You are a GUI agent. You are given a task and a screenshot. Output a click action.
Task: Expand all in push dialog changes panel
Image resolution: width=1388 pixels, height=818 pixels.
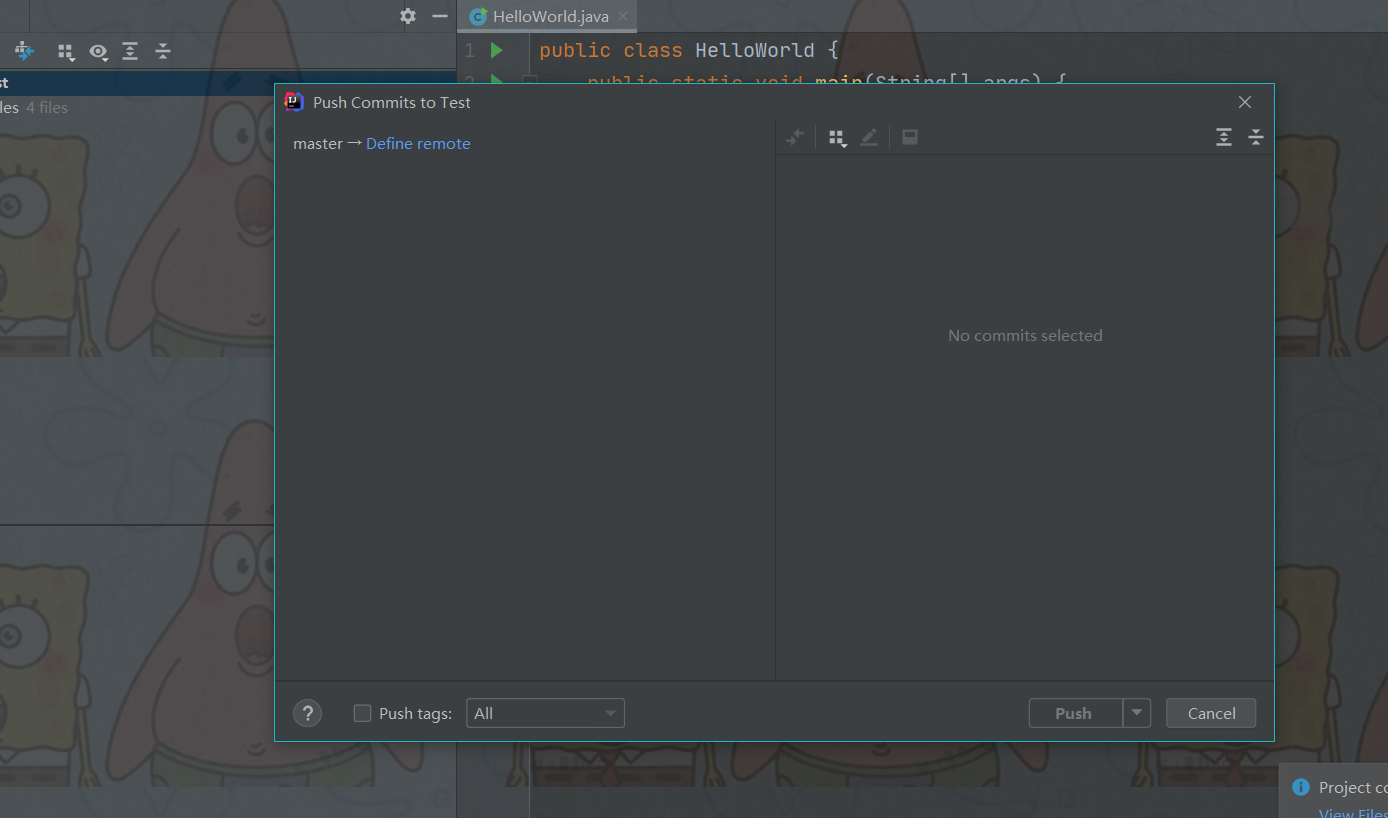tap(1224, 137)
